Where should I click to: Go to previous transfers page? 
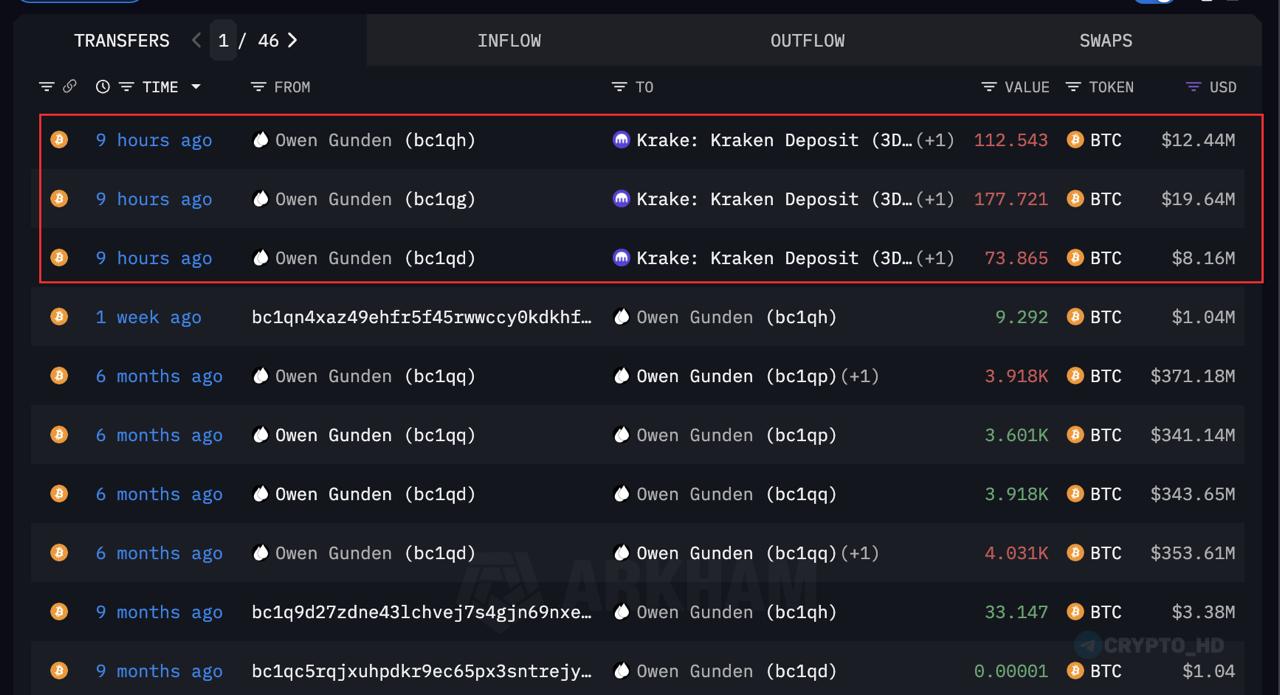click(x=197, y=40)
